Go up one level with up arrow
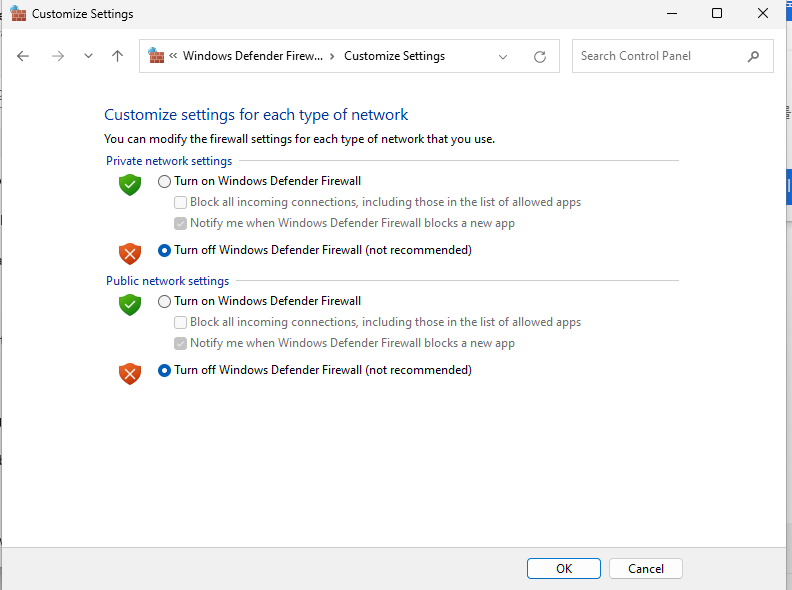 [117, 56]
